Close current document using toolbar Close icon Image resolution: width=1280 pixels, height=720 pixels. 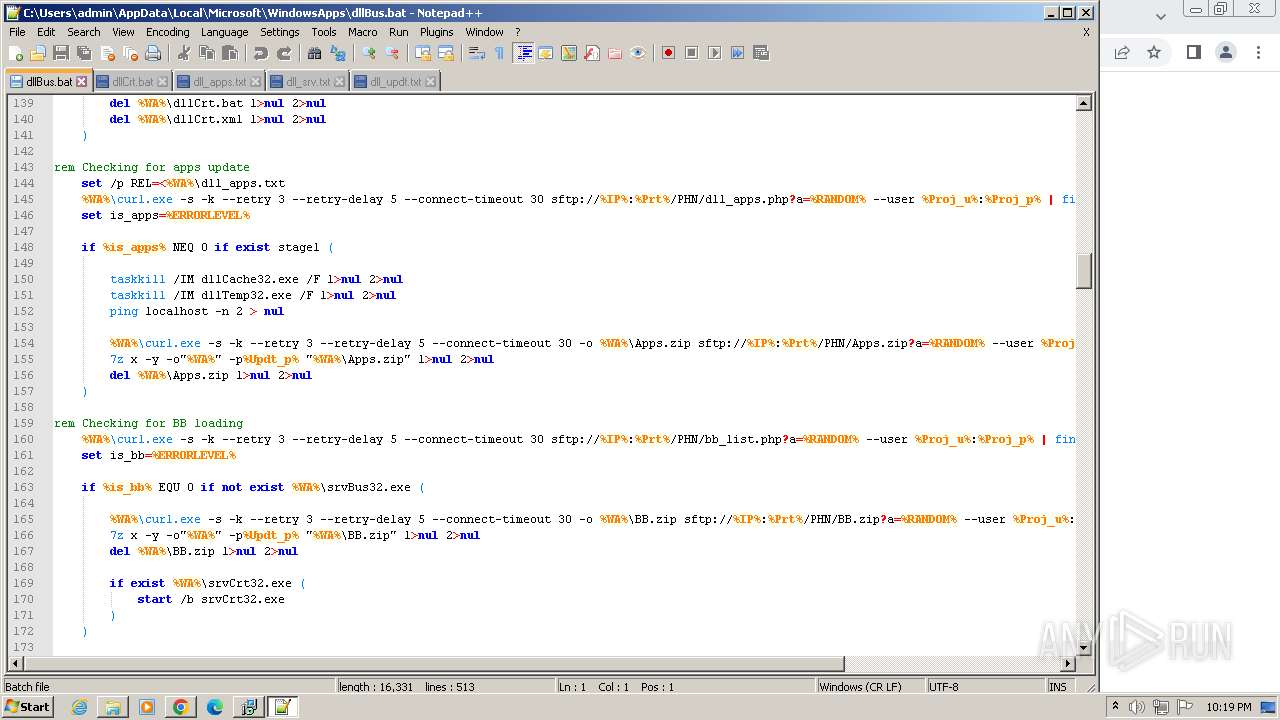[x=107, y=53]
